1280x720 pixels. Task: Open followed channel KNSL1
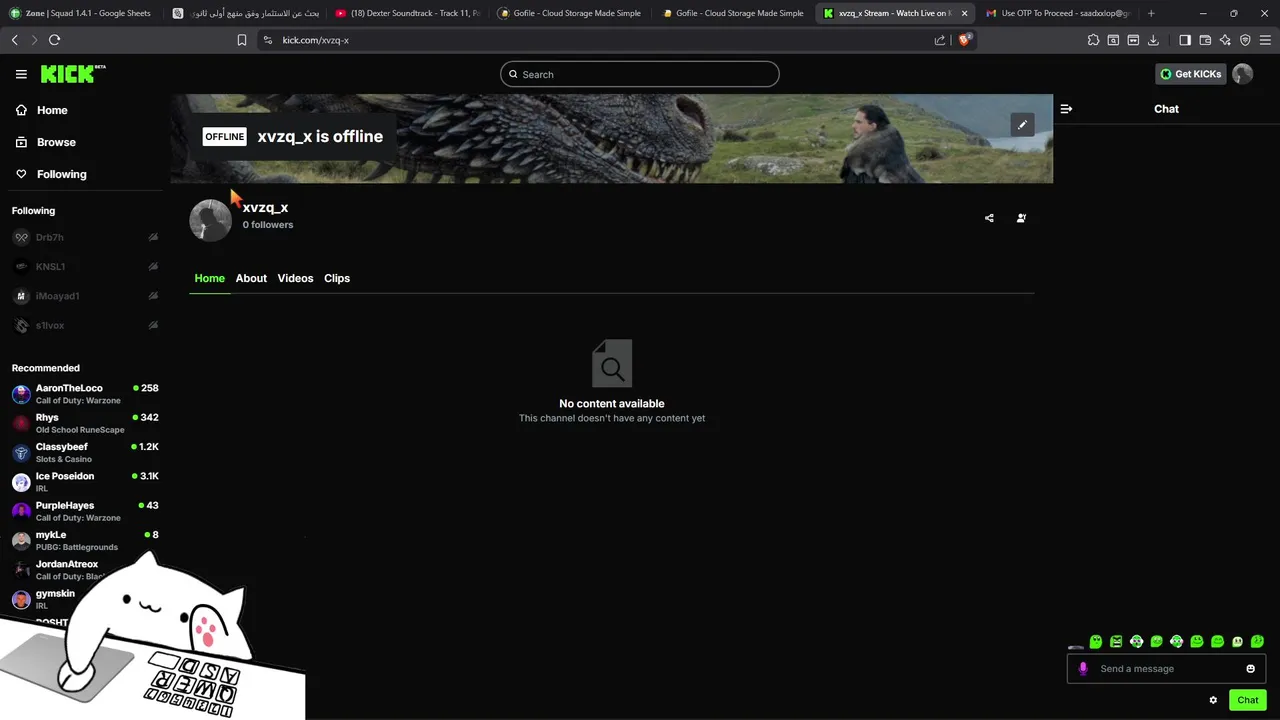pyautogui.click(x=84, y=267)
